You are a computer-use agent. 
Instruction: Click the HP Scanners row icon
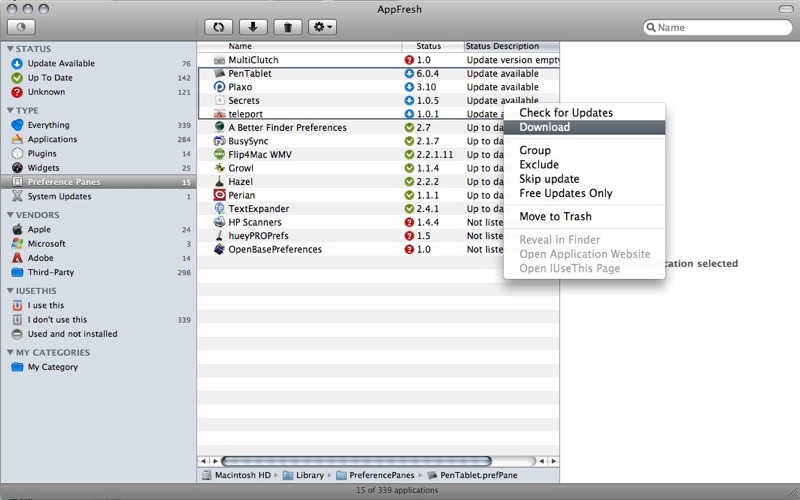tap(219, 222)
